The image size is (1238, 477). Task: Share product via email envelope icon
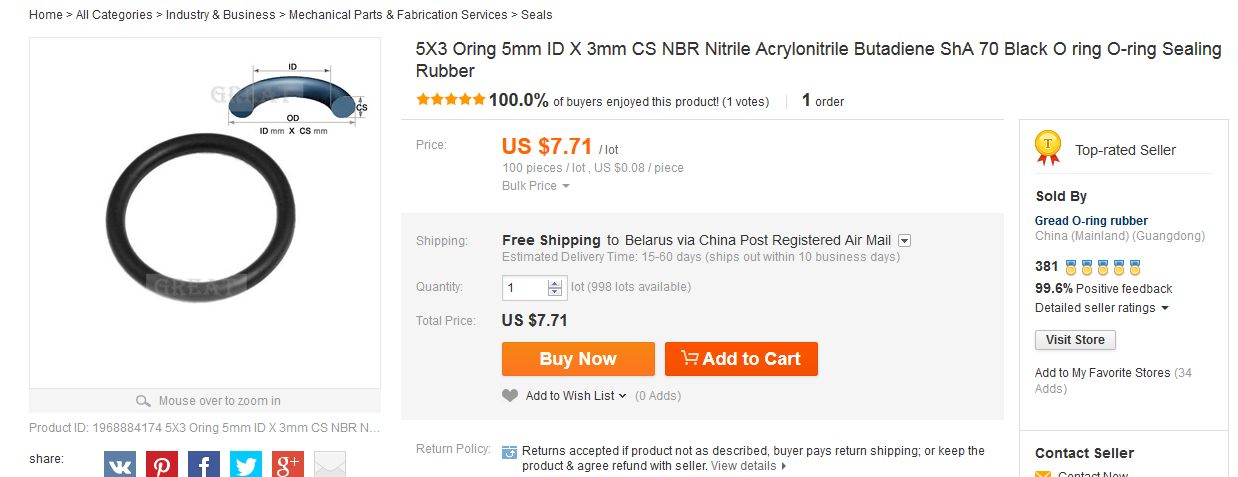pos(330,465)
